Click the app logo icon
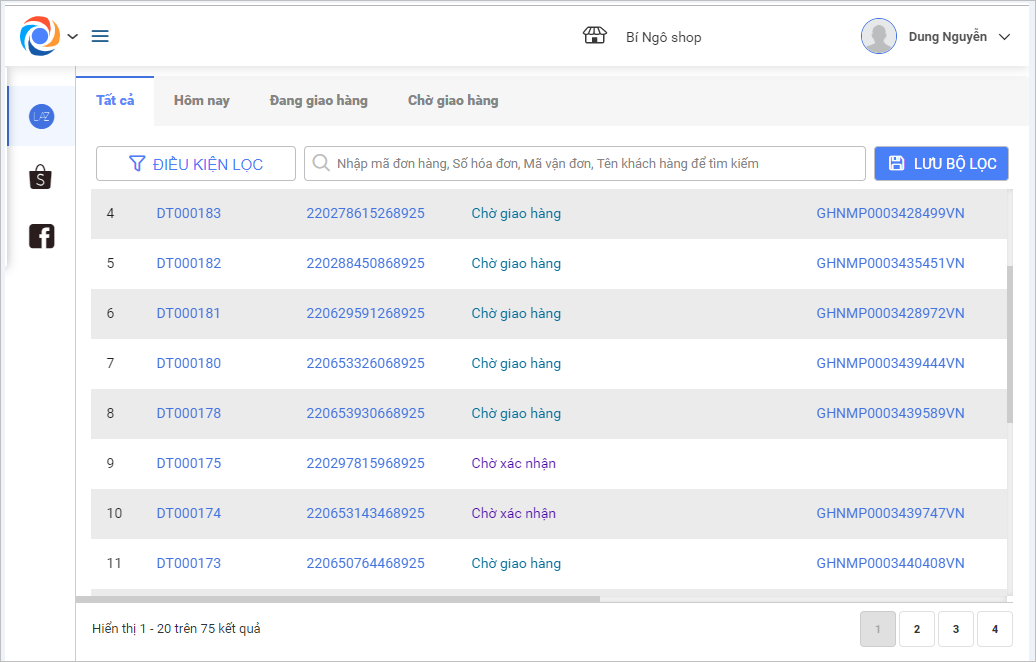The width and height of the screenshot is (1036, 662). 40,36
